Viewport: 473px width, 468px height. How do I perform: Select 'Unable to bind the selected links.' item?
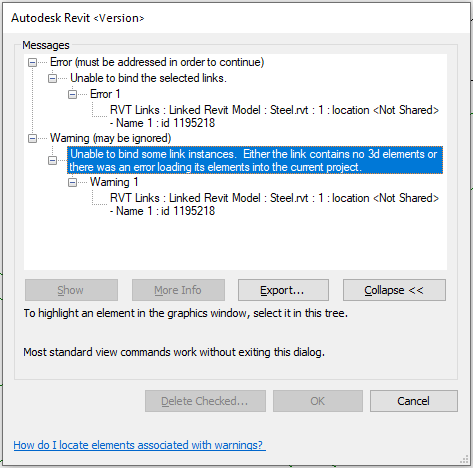pos(148,78)
